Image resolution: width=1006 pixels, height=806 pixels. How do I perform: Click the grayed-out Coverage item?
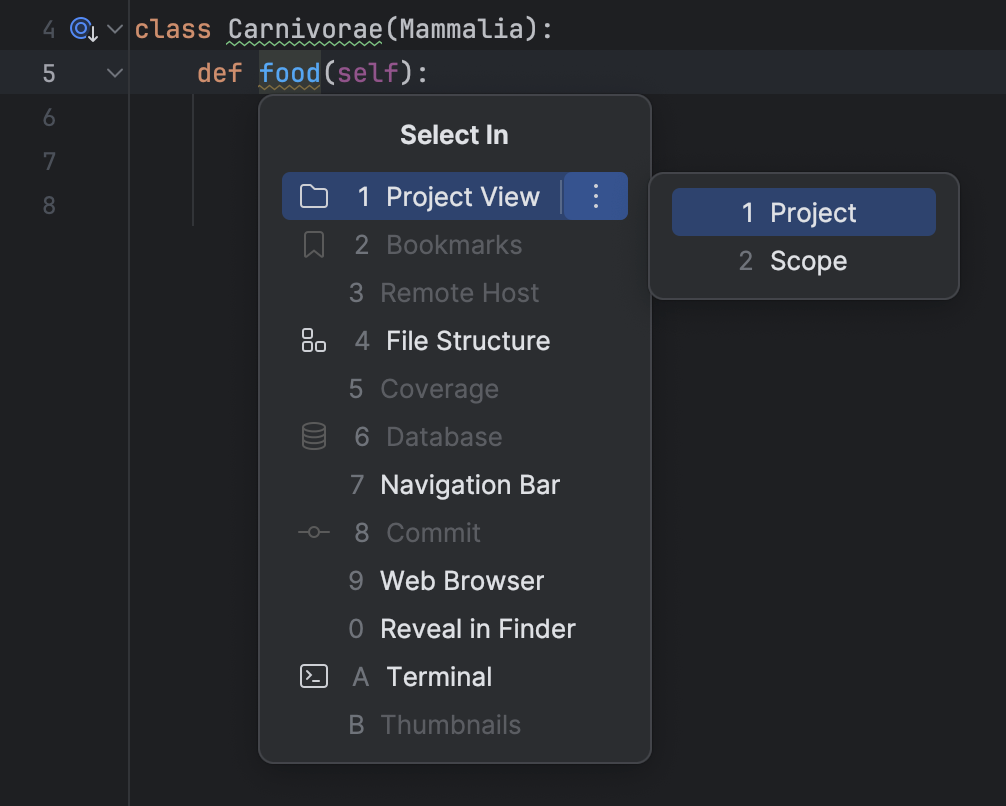pyautogui.click(x=439, y=388)
